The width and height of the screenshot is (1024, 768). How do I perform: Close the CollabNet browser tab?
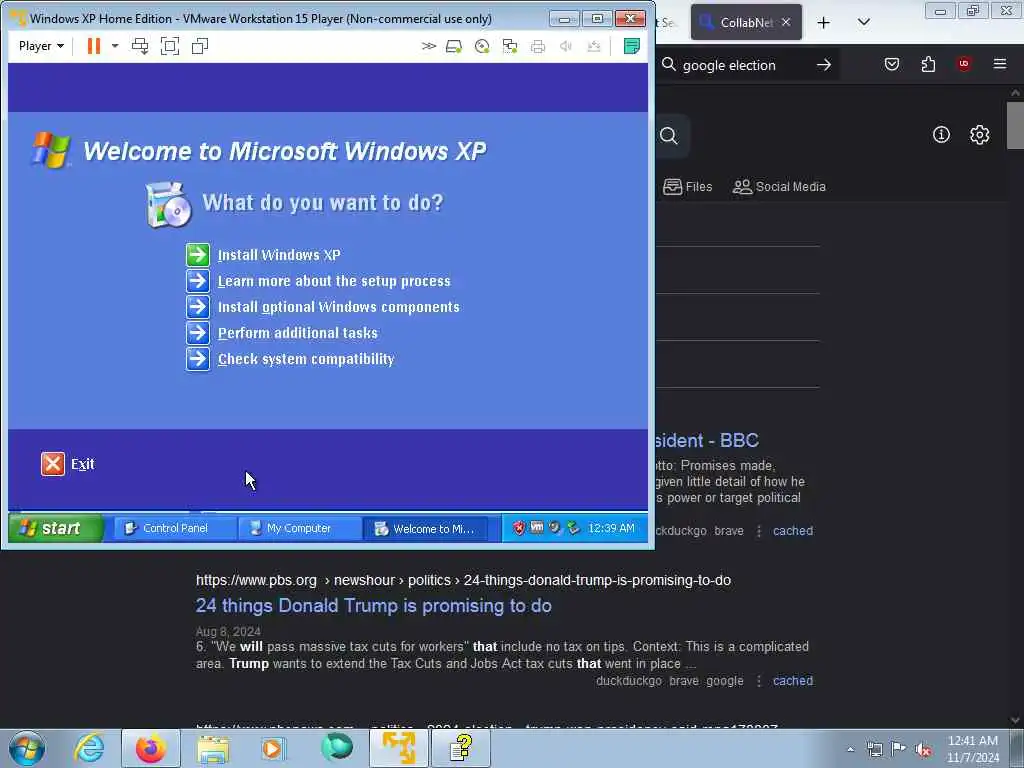pyautogui.click(x=786, y=22)
